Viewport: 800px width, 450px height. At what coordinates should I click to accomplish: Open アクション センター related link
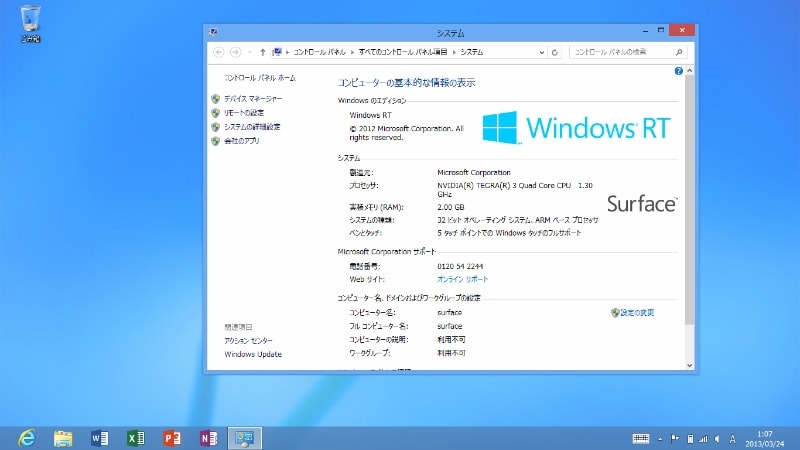(248, 340)
